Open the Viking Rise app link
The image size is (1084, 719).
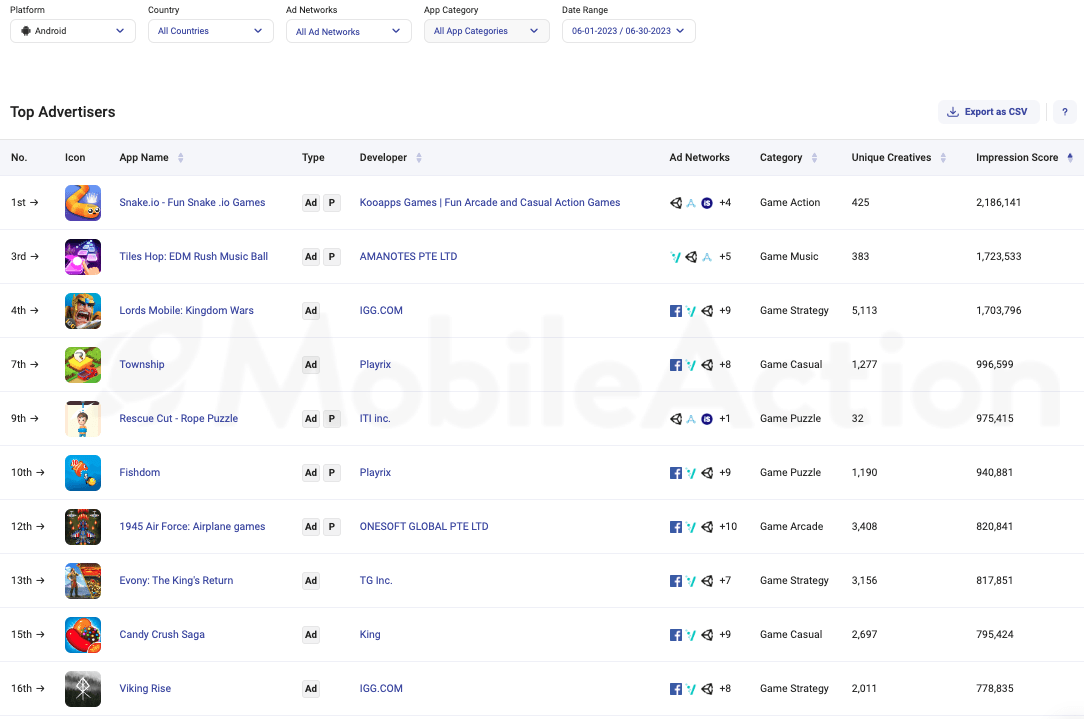coord(145,688)
